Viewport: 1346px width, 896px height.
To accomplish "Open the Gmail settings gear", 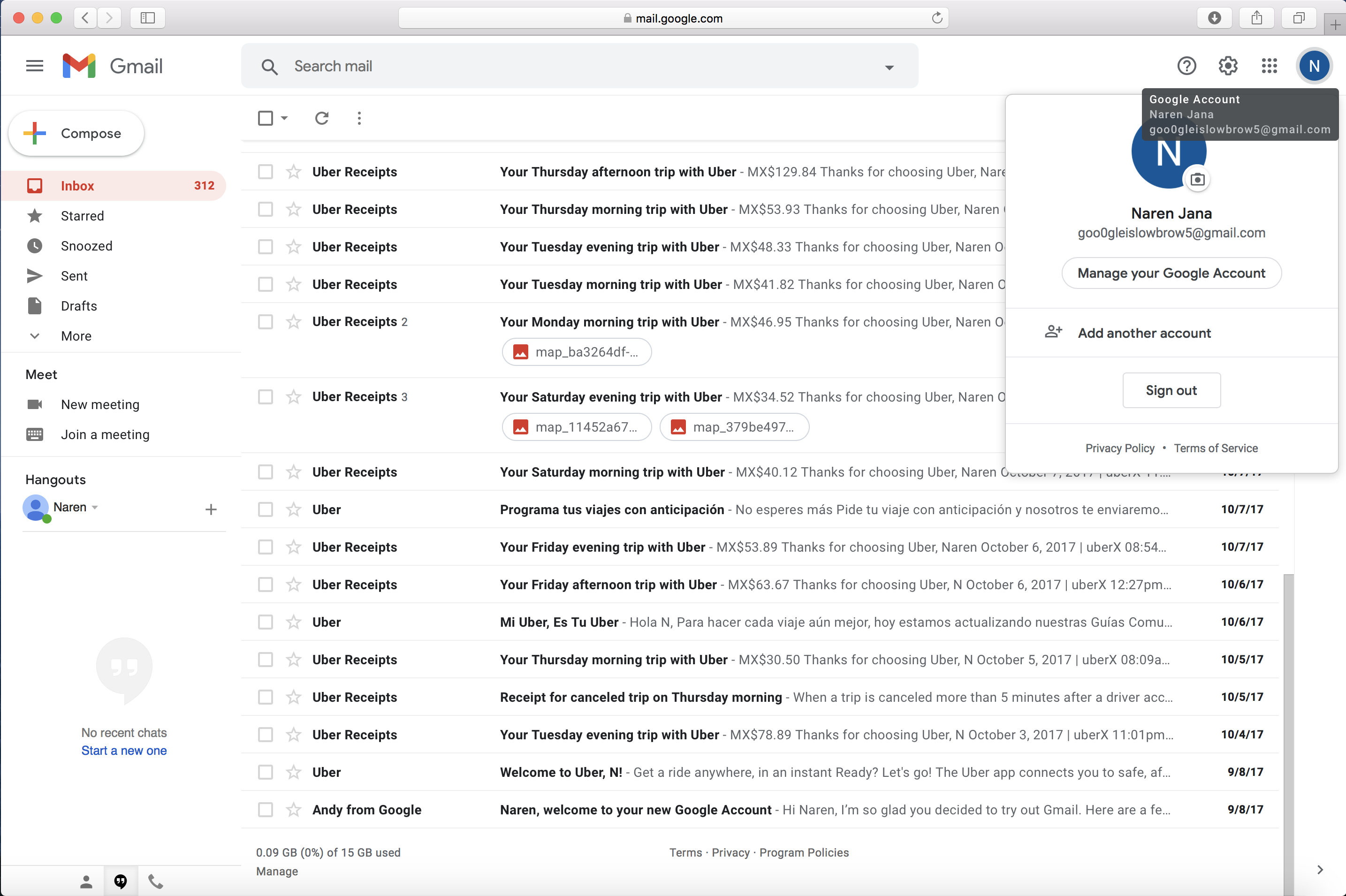I will click(1228, 66).
